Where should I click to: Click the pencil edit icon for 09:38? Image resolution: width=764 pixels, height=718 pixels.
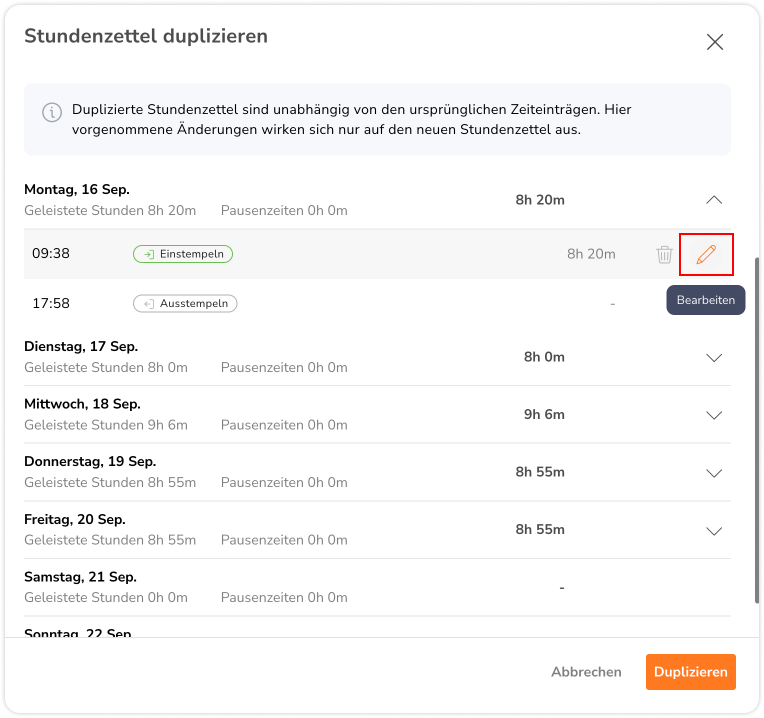coord(706,254)
